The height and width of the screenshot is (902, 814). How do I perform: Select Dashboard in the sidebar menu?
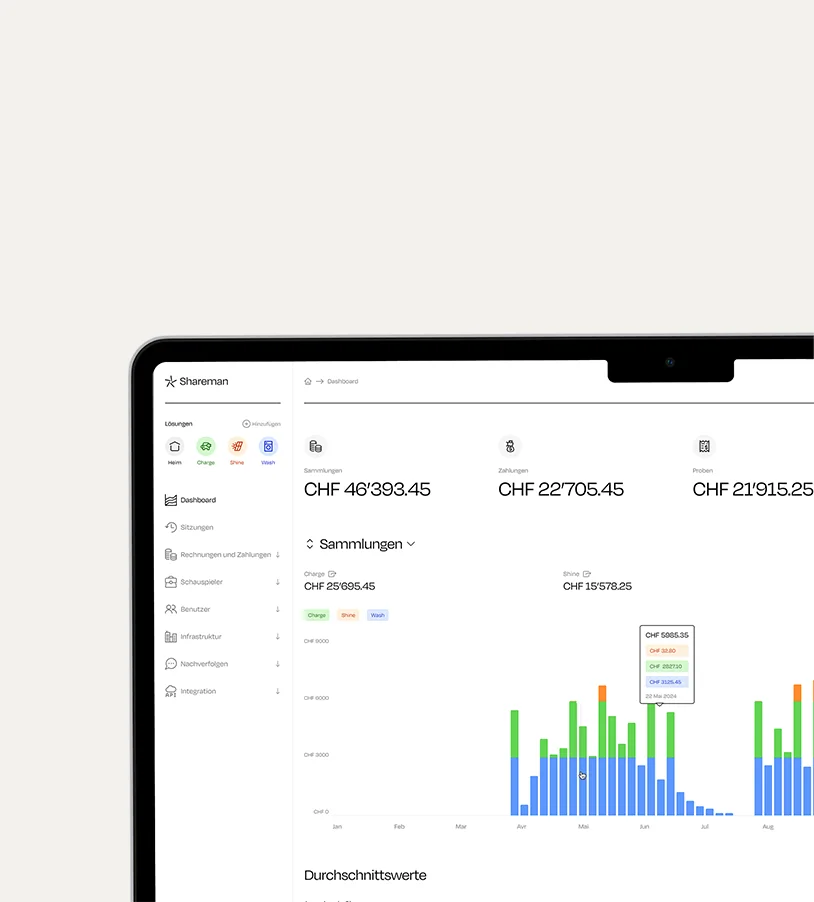pyautogui.click(x=198, y=500)
